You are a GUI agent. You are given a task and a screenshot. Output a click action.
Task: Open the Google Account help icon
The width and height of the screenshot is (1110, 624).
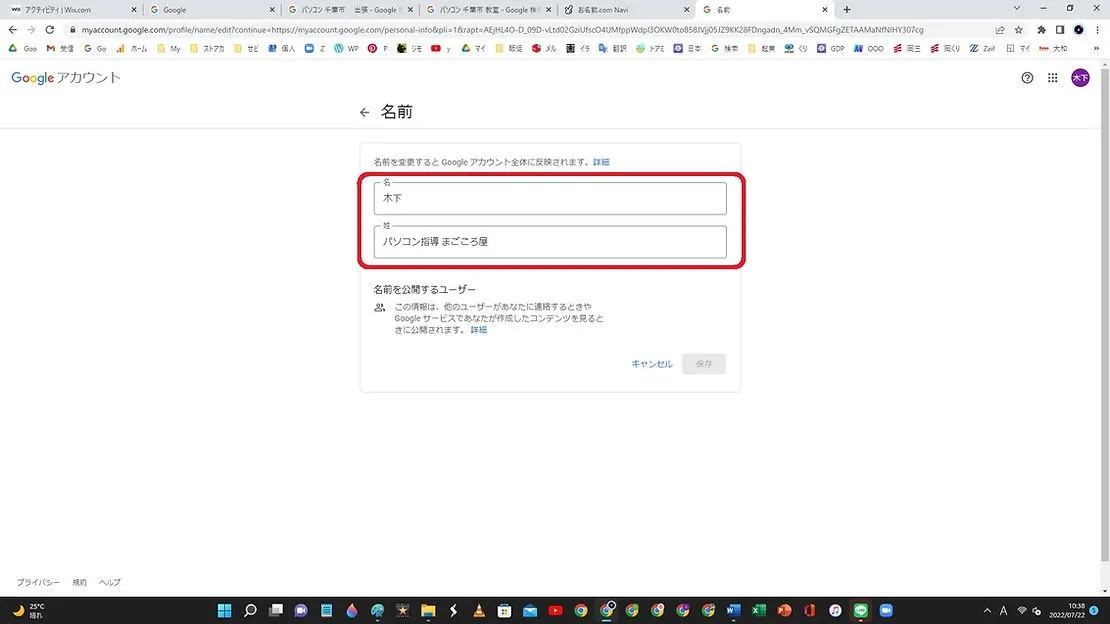point(1027,78)
